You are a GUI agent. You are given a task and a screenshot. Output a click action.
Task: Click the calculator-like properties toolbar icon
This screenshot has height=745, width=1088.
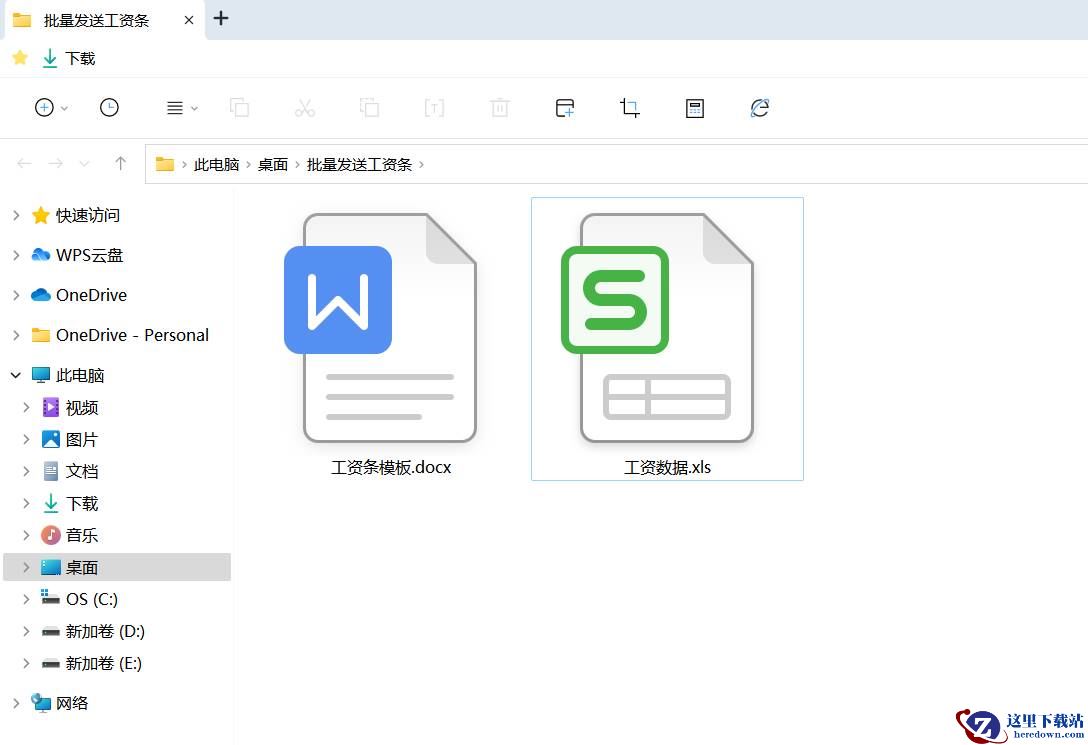[695, 108]
